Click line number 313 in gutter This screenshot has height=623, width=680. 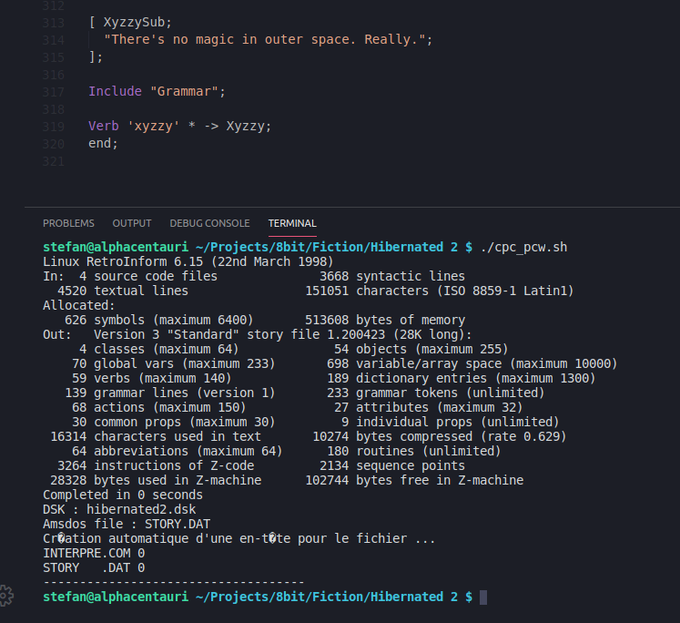coord(53,23)
